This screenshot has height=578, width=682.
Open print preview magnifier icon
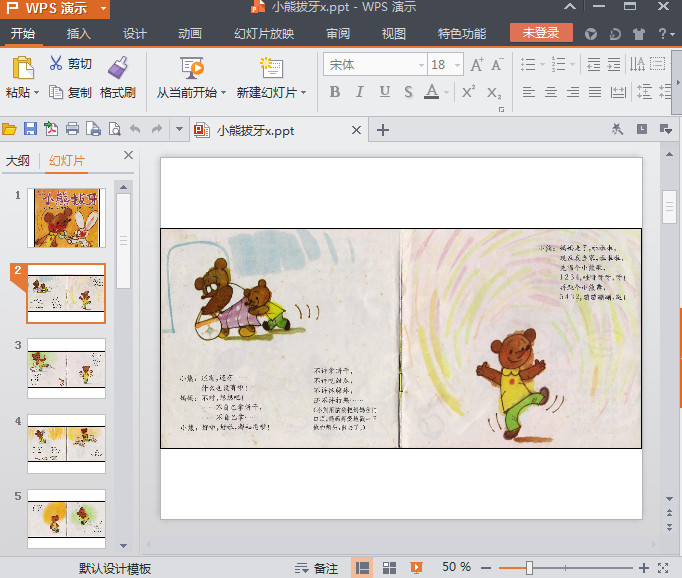(x=114, y=129)
